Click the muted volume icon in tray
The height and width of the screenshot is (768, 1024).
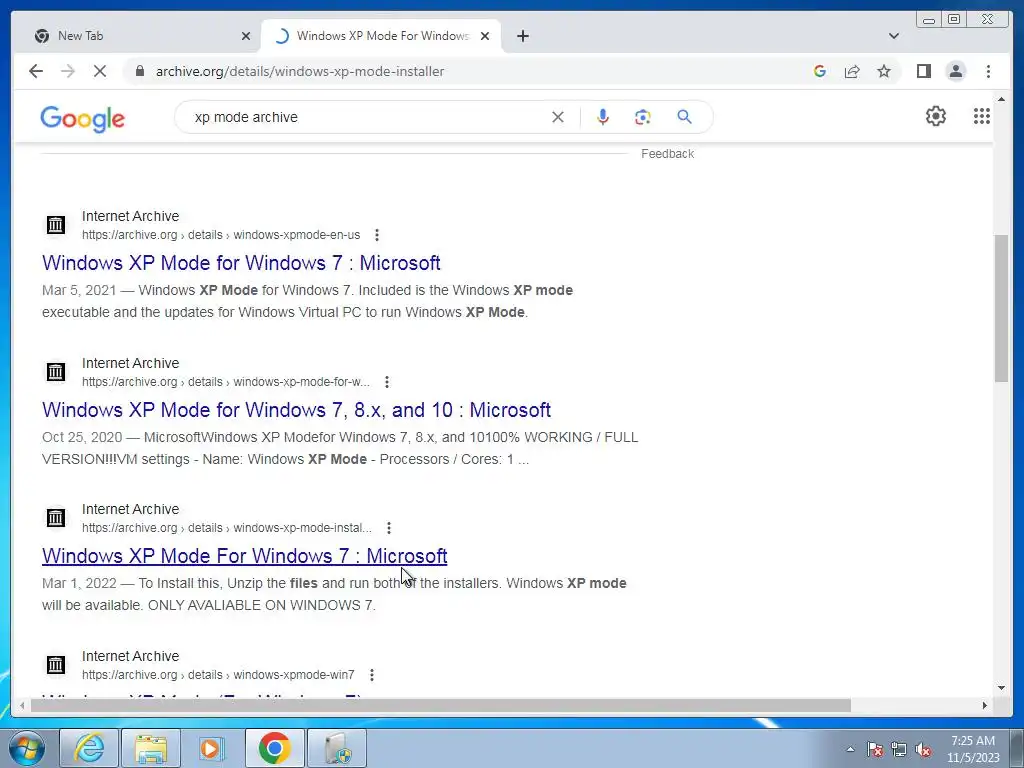(923, 749)
